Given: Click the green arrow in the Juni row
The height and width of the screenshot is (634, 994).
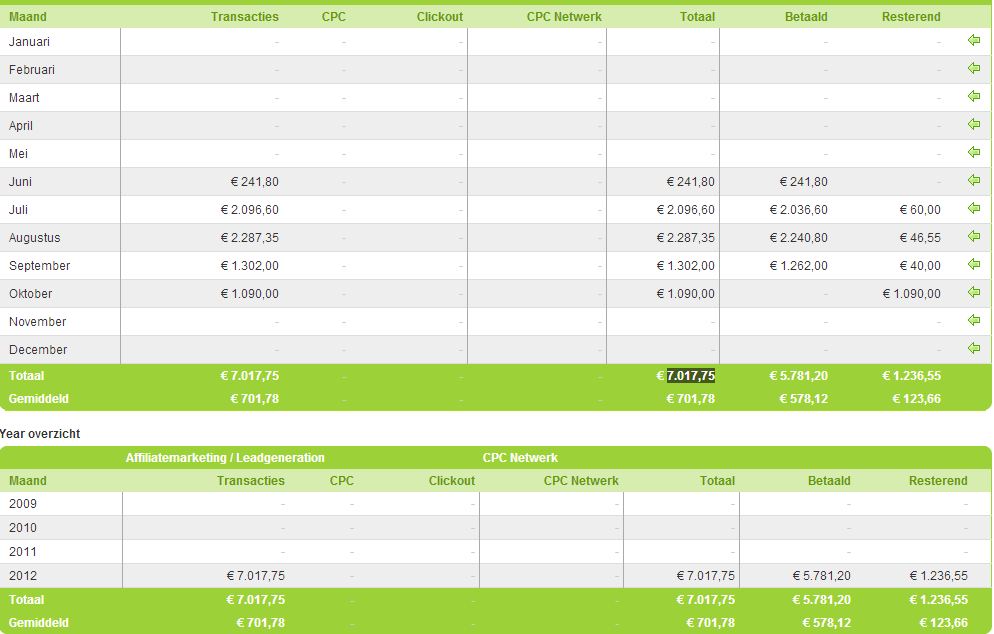Looking at the screenshot, I should point(974,181).
